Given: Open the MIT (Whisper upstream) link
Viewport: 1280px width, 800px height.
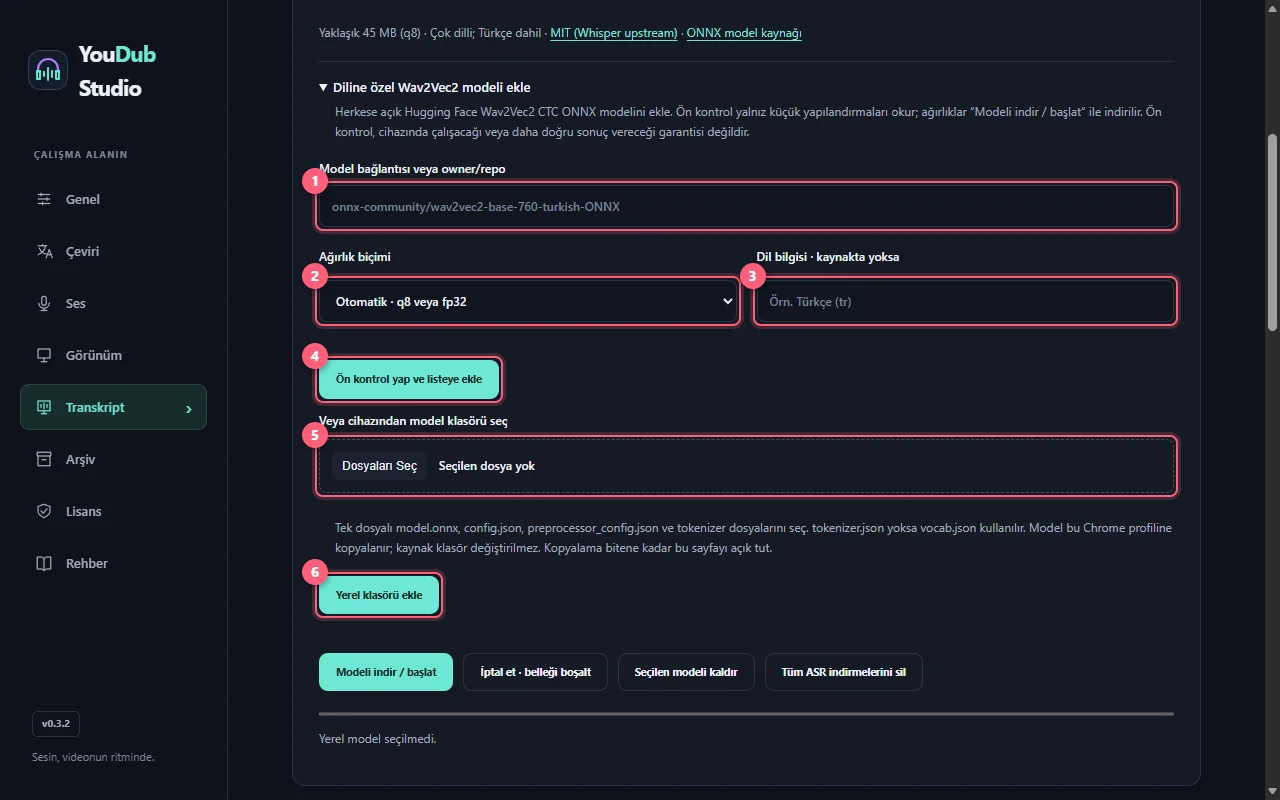Looking at the screenshot, I should click(613, 33).
